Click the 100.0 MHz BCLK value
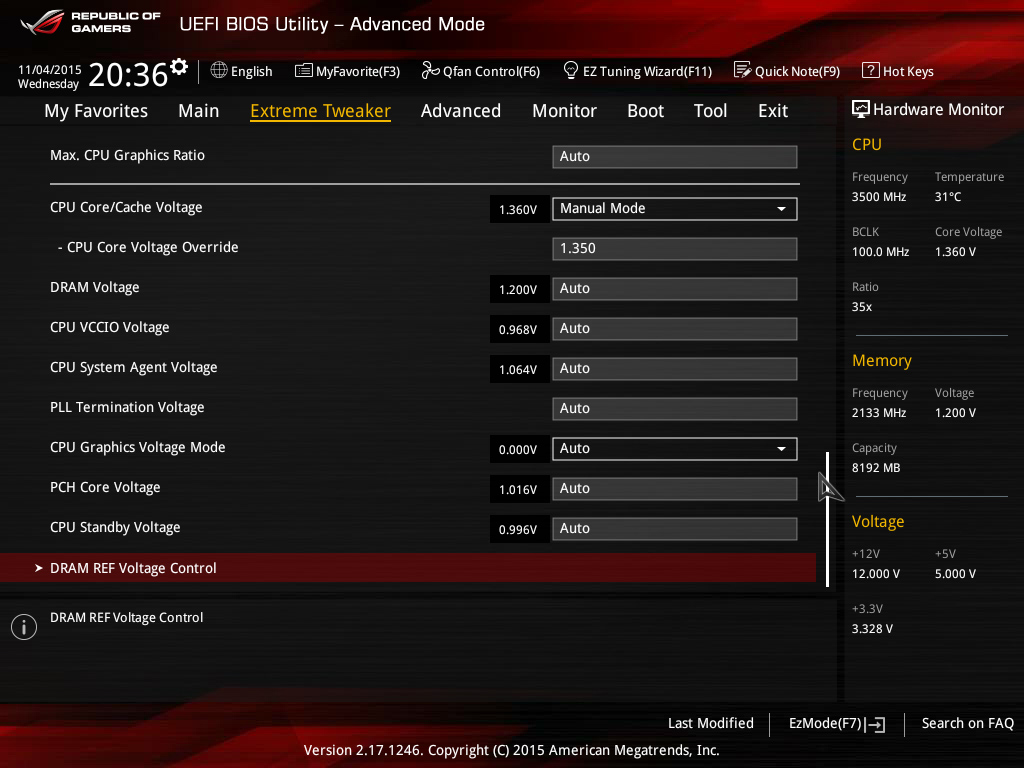This screenshot has height=768, width=1024. (880, 251)
